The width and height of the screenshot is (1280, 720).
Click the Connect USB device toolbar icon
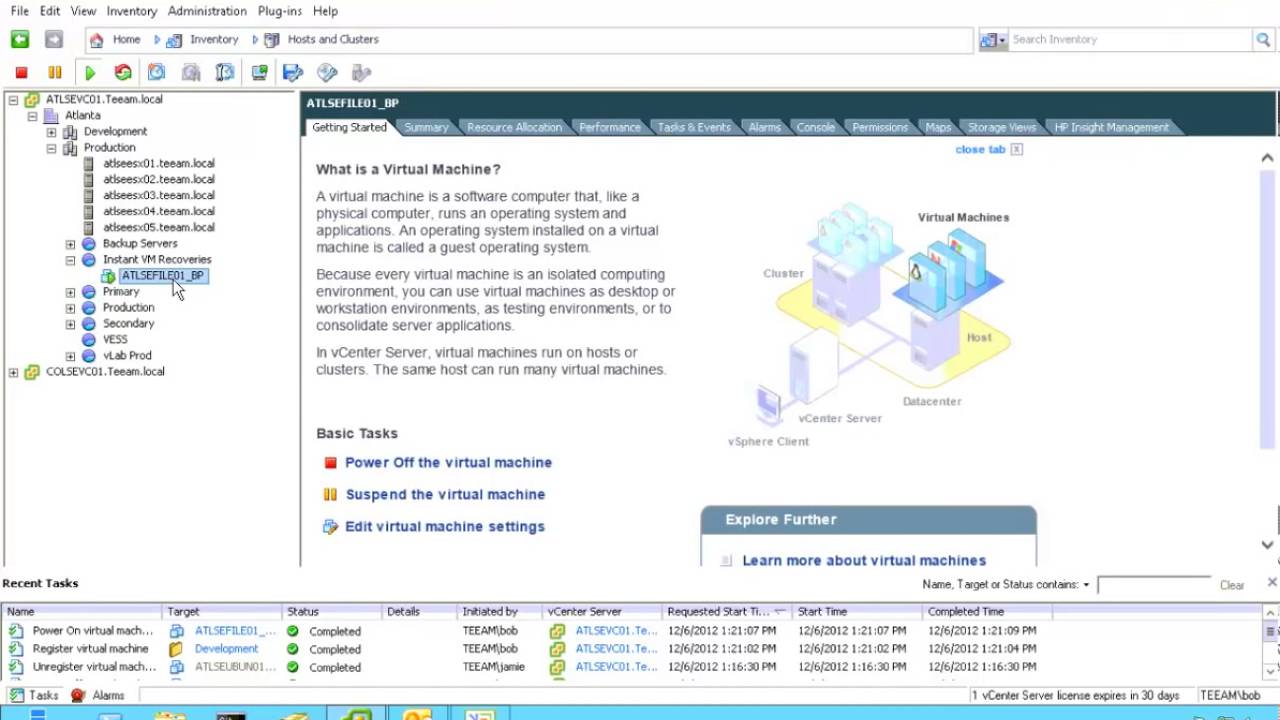coord(361,73)
